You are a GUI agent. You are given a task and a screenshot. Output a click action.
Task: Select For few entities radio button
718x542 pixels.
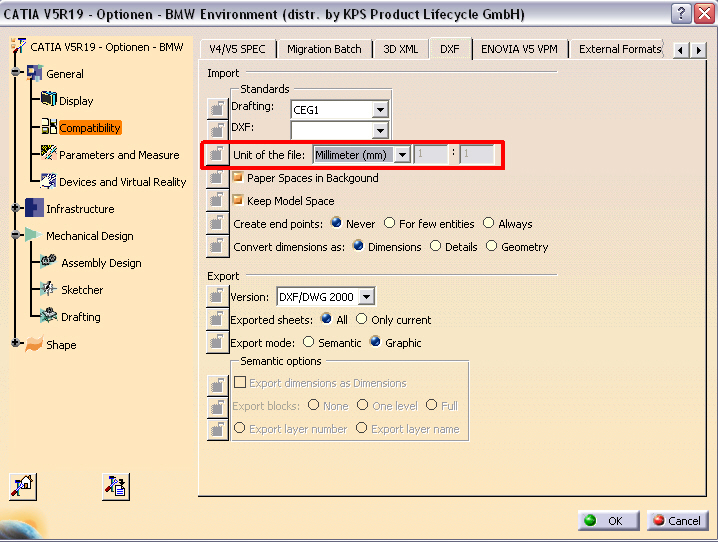tap(389, 223)
